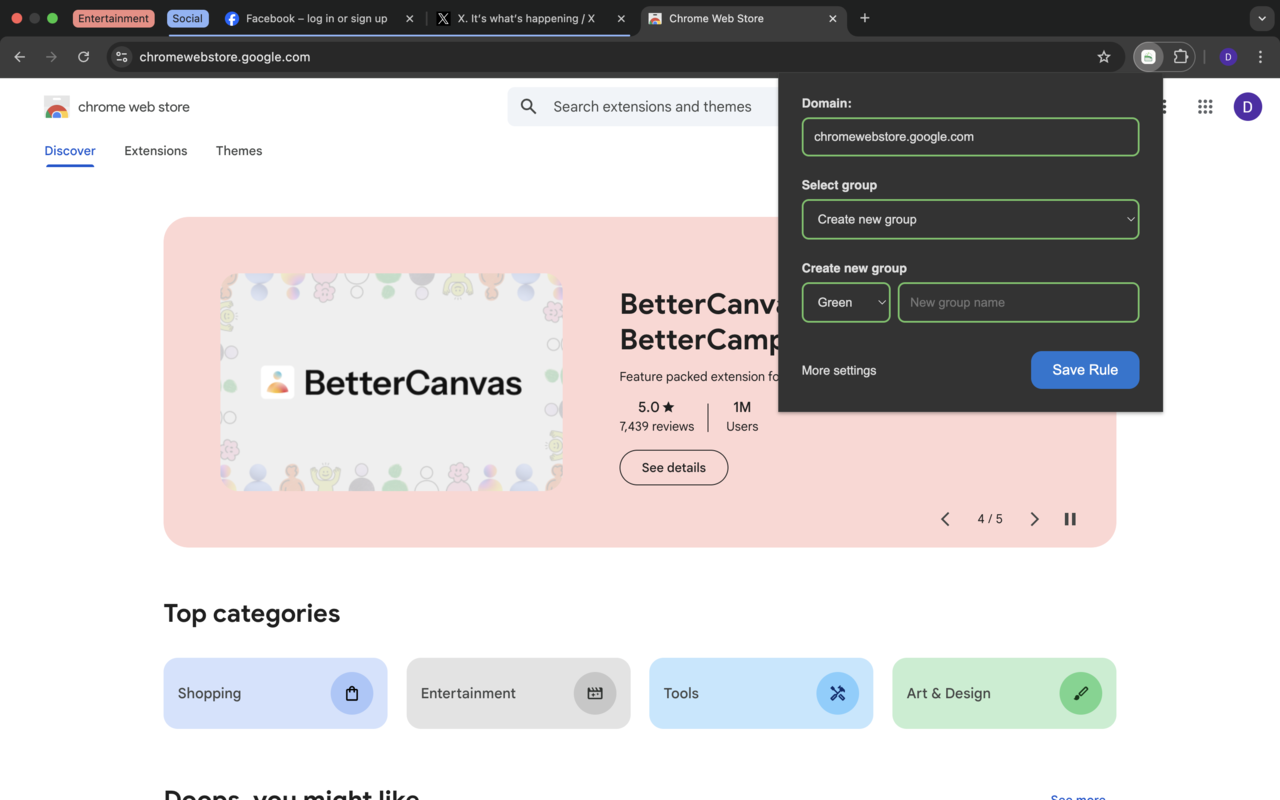Reload the current page

pyautogui.click(x=84, y=57)
